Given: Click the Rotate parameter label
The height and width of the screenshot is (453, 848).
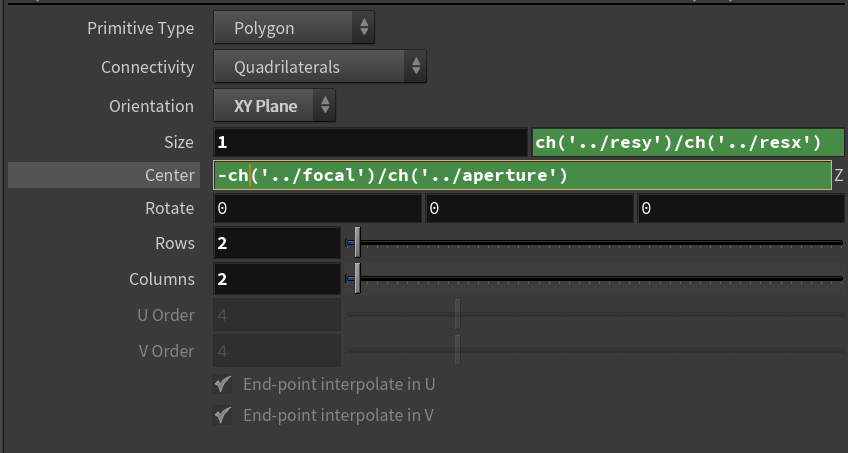Looking at the screenshot, I should 169,209.
